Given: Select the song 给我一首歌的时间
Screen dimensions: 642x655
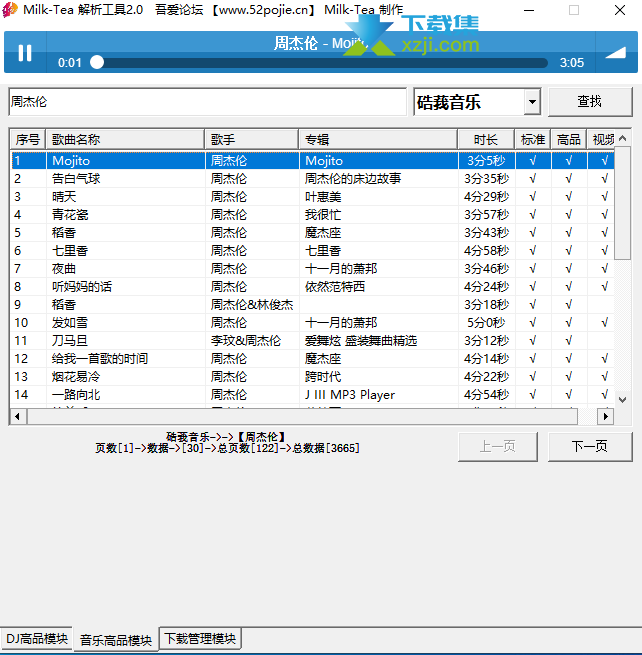Looking at the screenshot, I should pos(100,358).
